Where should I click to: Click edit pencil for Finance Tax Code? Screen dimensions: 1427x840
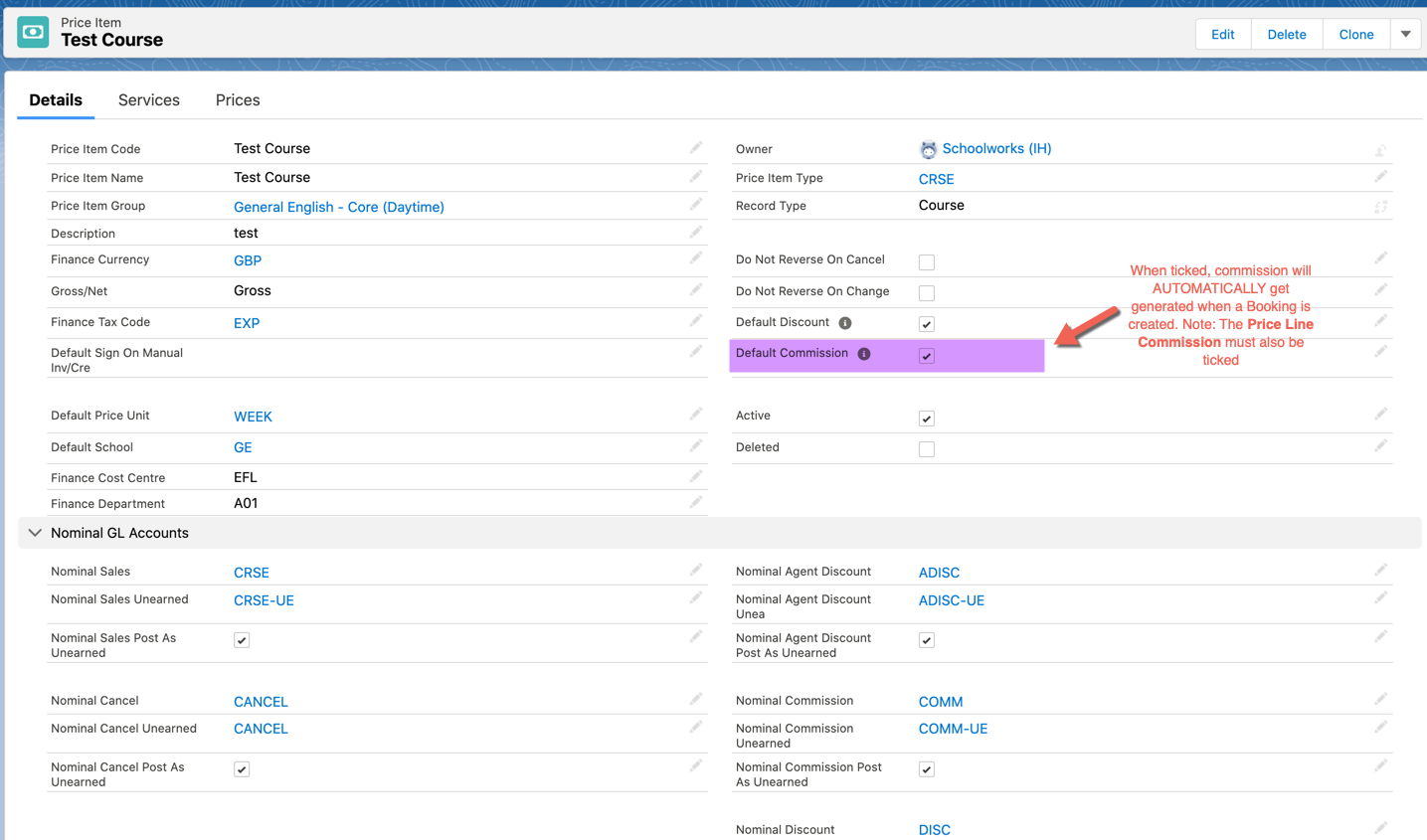tap(696, 321)
